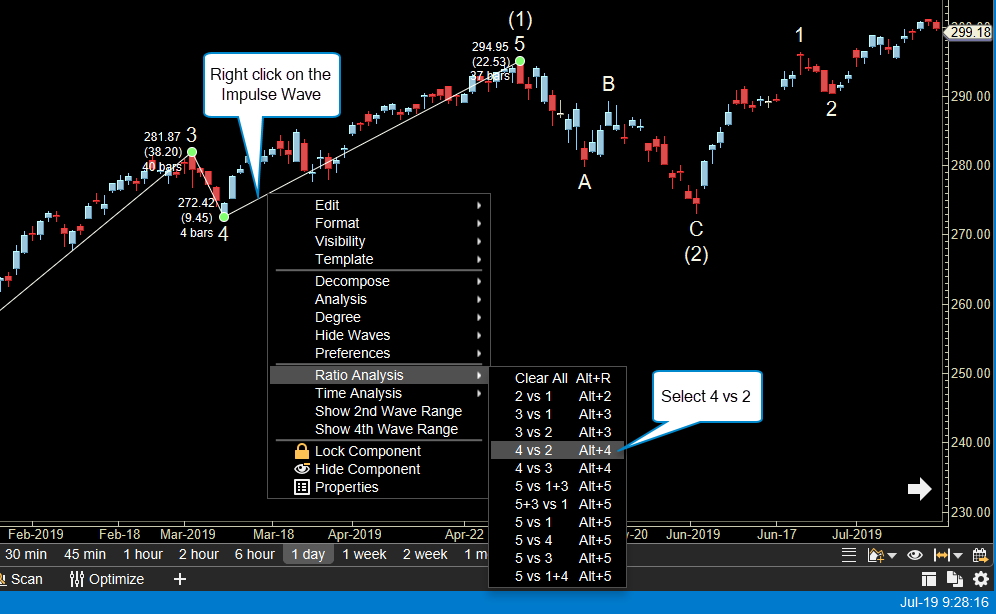Click the white right-arrow on the chart
The width and height of the screenshot is (996, 614).
click(919, 489)
